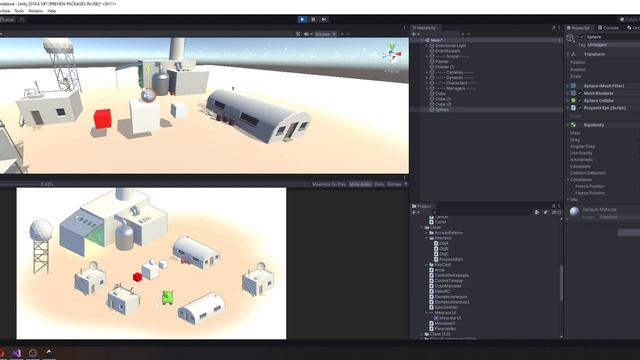
Task: Click the Transform component icon
Action: 573,54
